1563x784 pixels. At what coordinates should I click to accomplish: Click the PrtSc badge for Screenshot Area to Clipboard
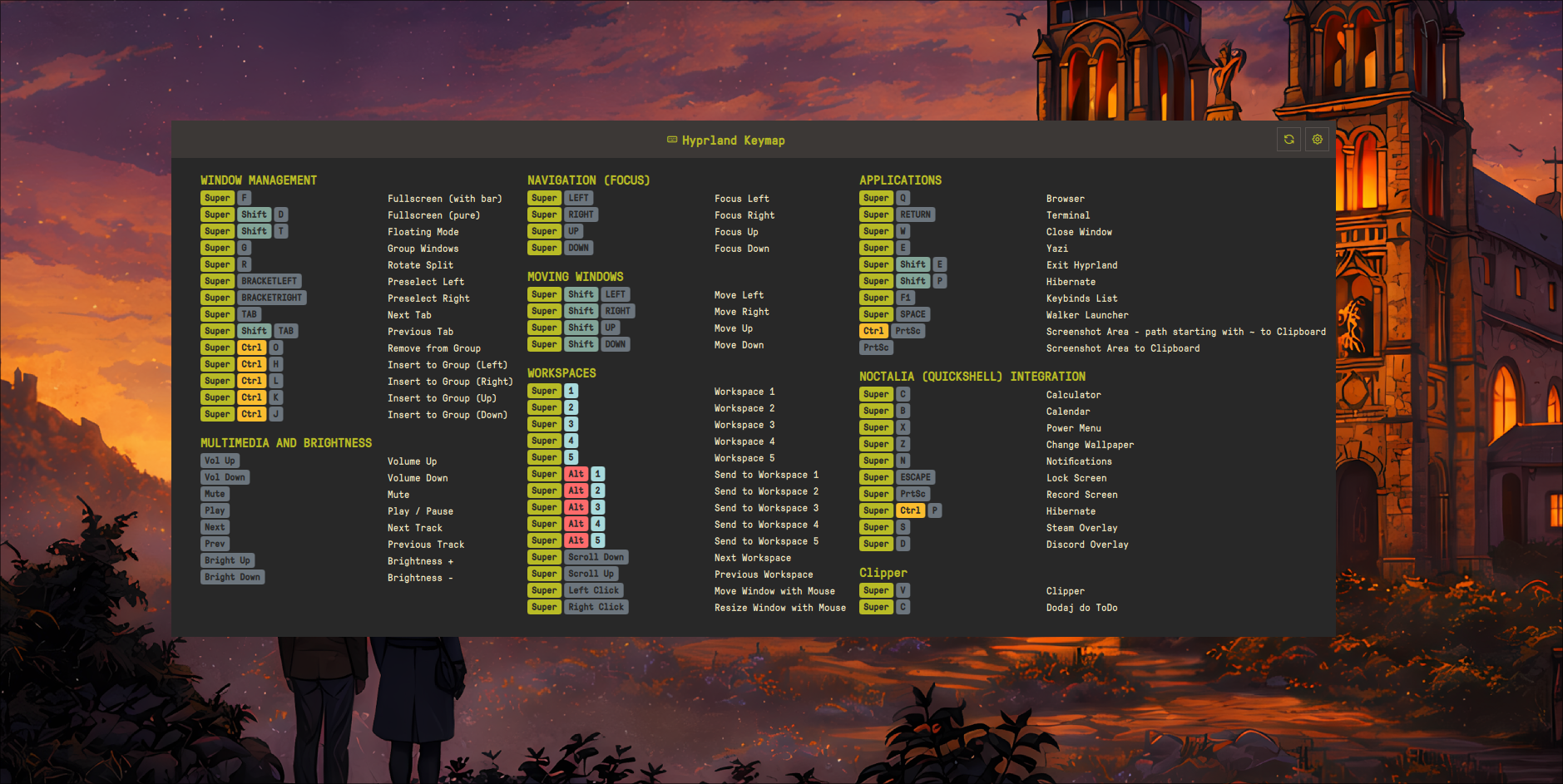tap(876, 348)
